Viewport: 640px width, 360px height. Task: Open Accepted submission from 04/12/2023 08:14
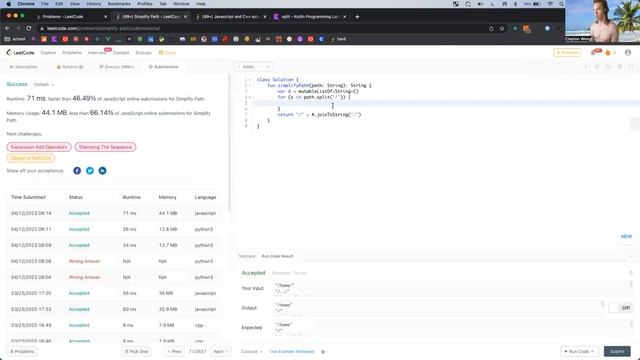(79, 213)
